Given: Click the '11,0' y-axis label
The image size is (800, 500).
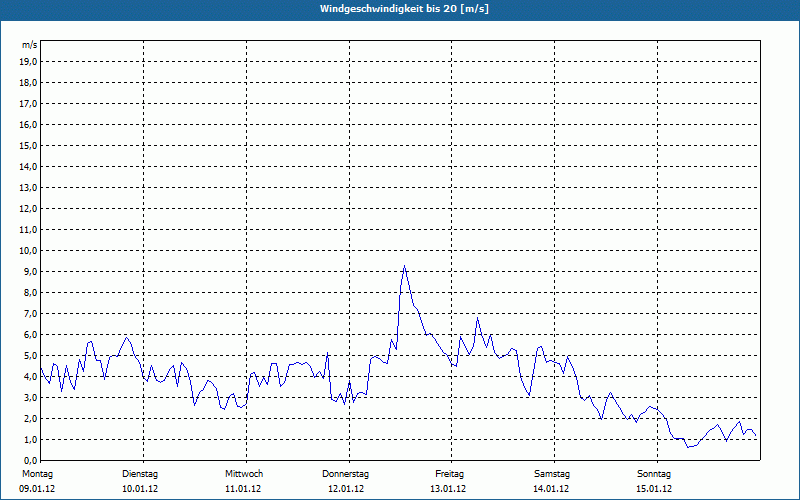Looking at the screenshot, I should (28, 230).
